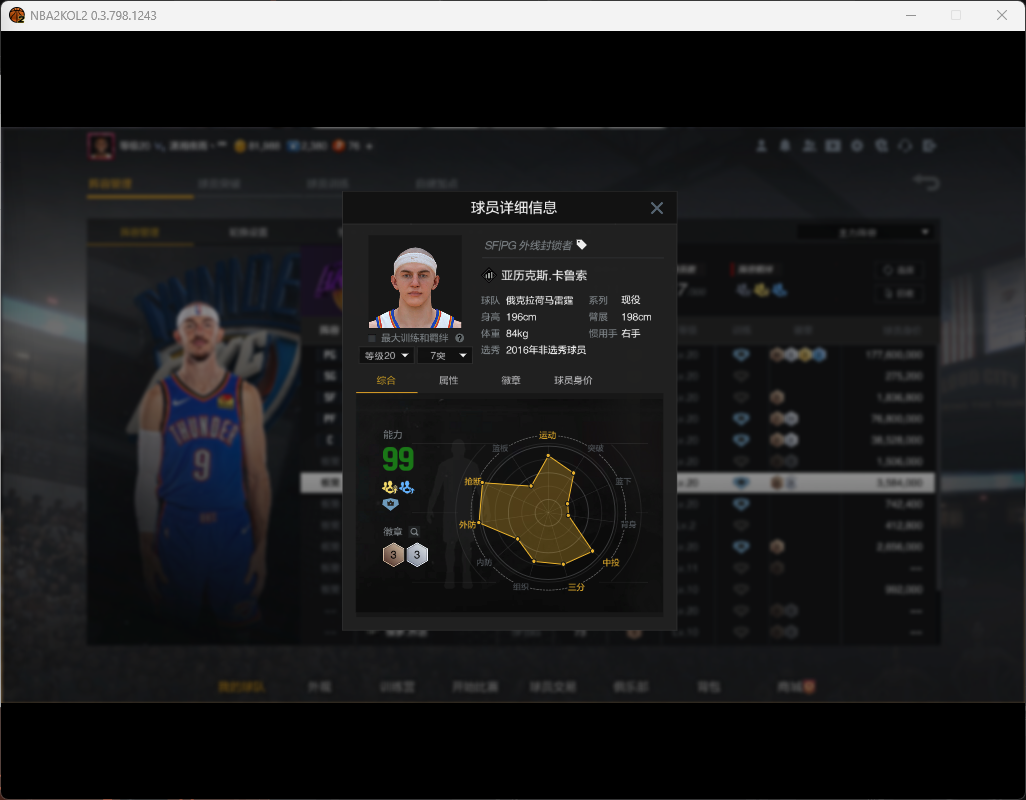Enable the 最大训练和羁绊 checkbox
The width and height of the screenshot is (1026, 800).
372,338
